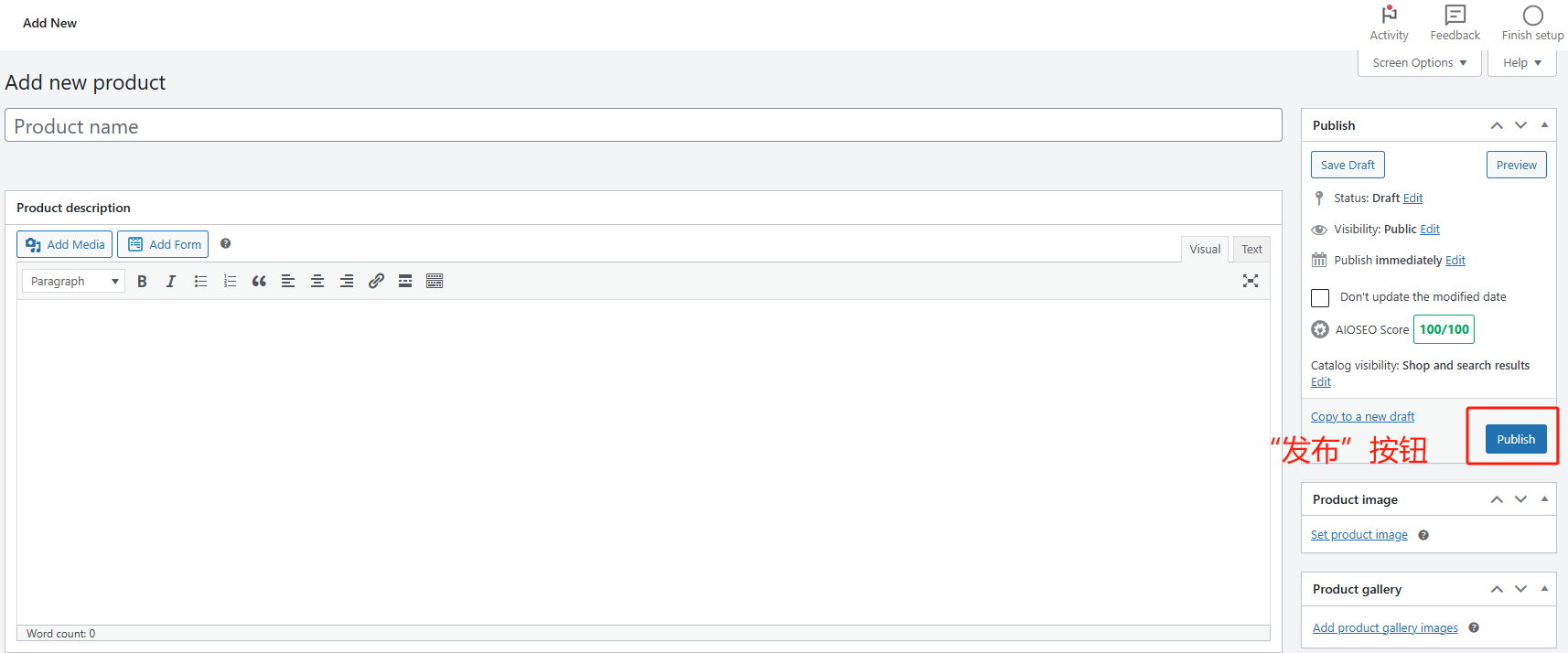
Task: Open the Paragraph format dropdown
Action: tap(73, 282)
